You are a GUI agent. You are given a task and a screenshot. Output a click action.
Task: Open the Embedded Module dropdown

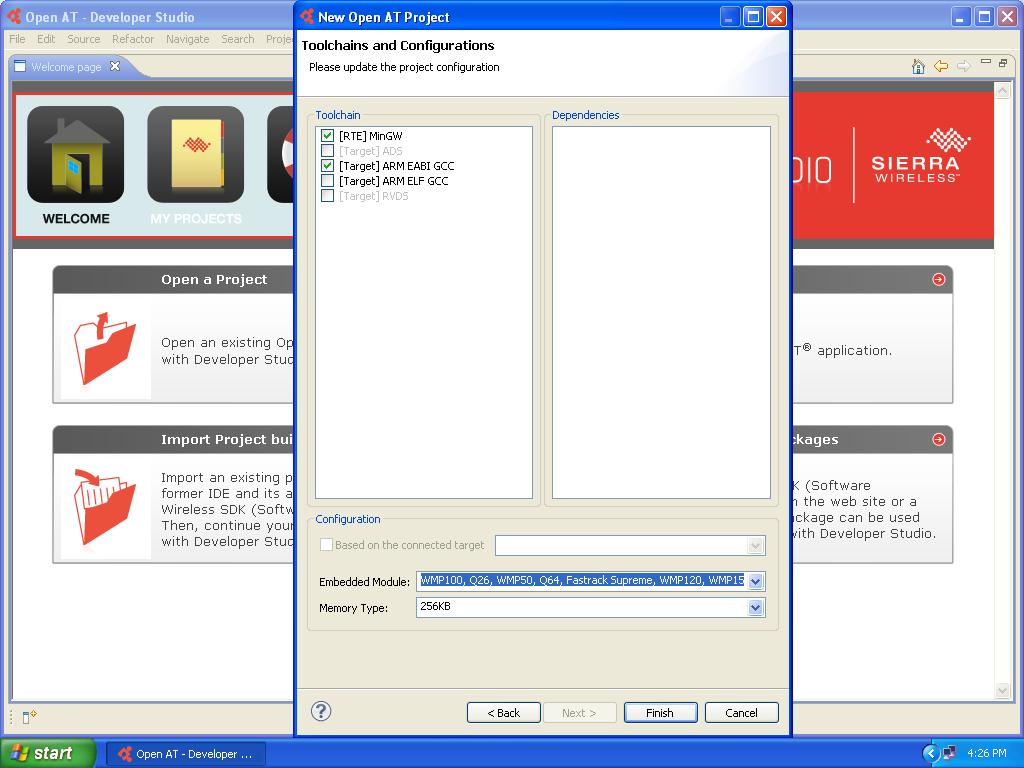pyautogui.click(x=756, y=581)
